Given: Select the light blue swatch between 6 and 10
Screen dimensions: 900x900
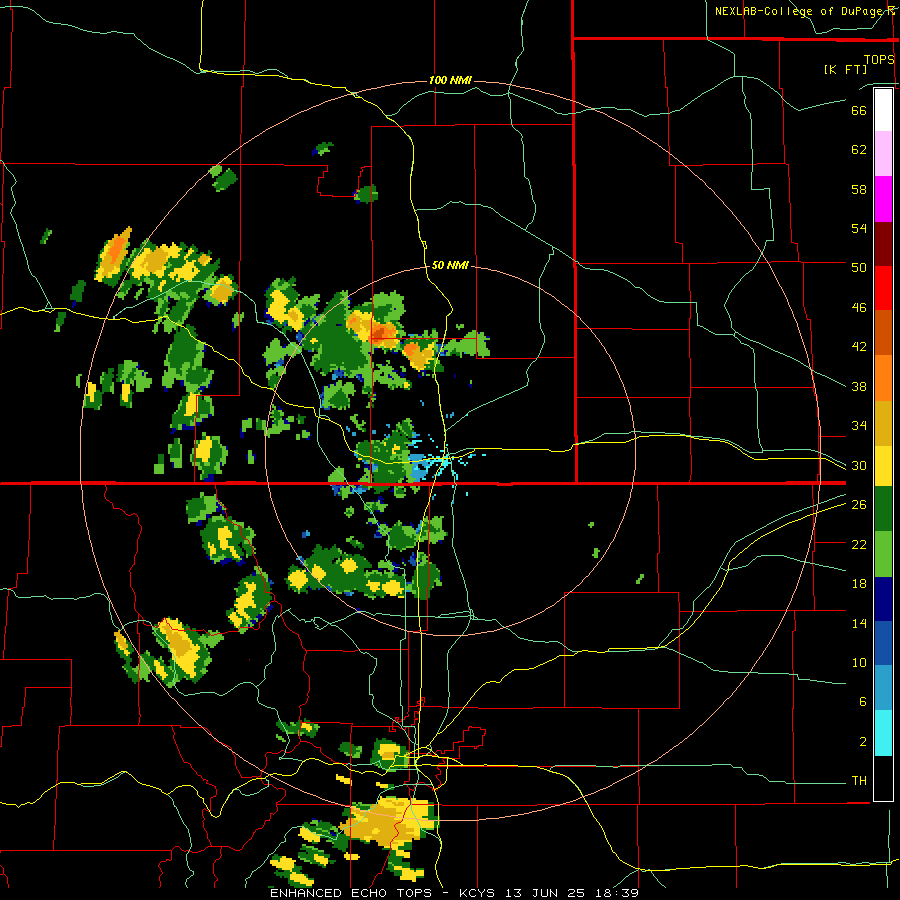Looking at the screenshot, I should (x=883, y=688).
